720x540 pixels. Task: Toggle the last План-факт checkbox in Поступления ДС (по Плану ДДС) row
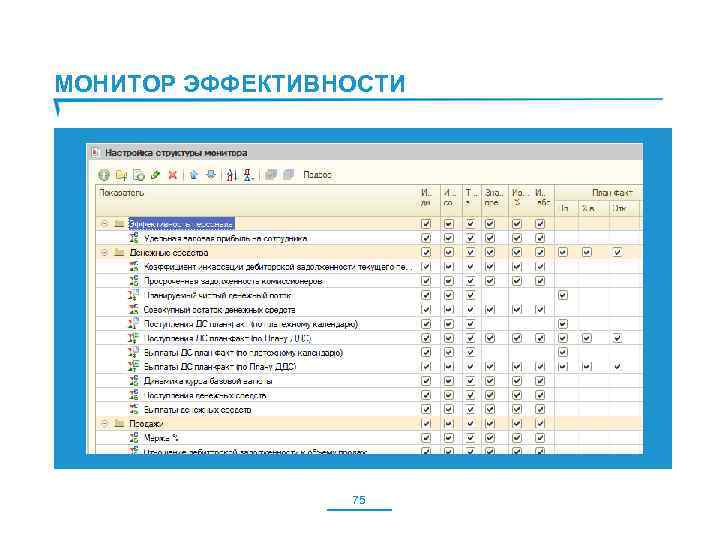tap(618, 338)
